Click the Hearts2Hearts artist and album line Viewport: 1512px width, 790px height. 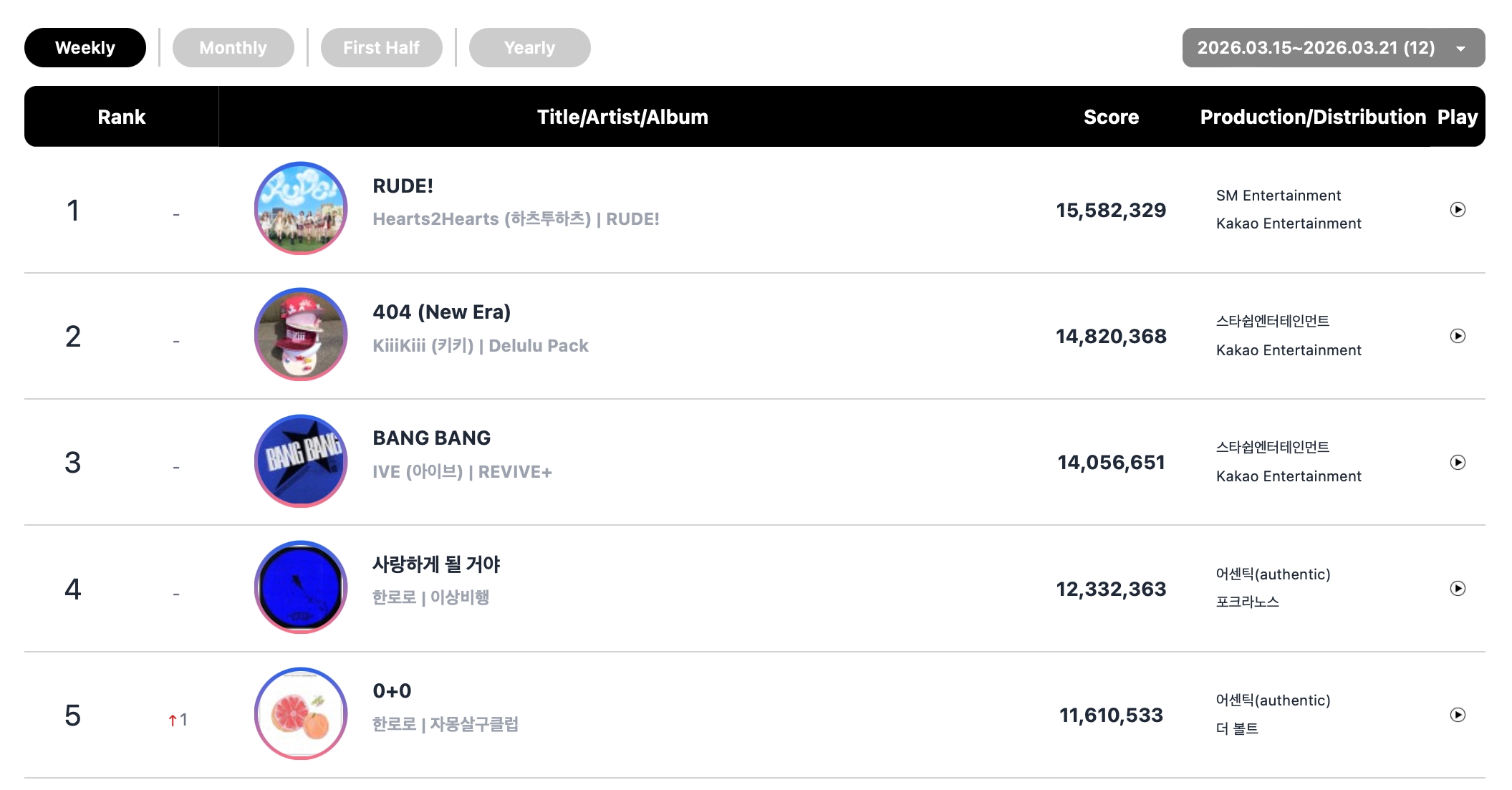(x=516, y=219)
